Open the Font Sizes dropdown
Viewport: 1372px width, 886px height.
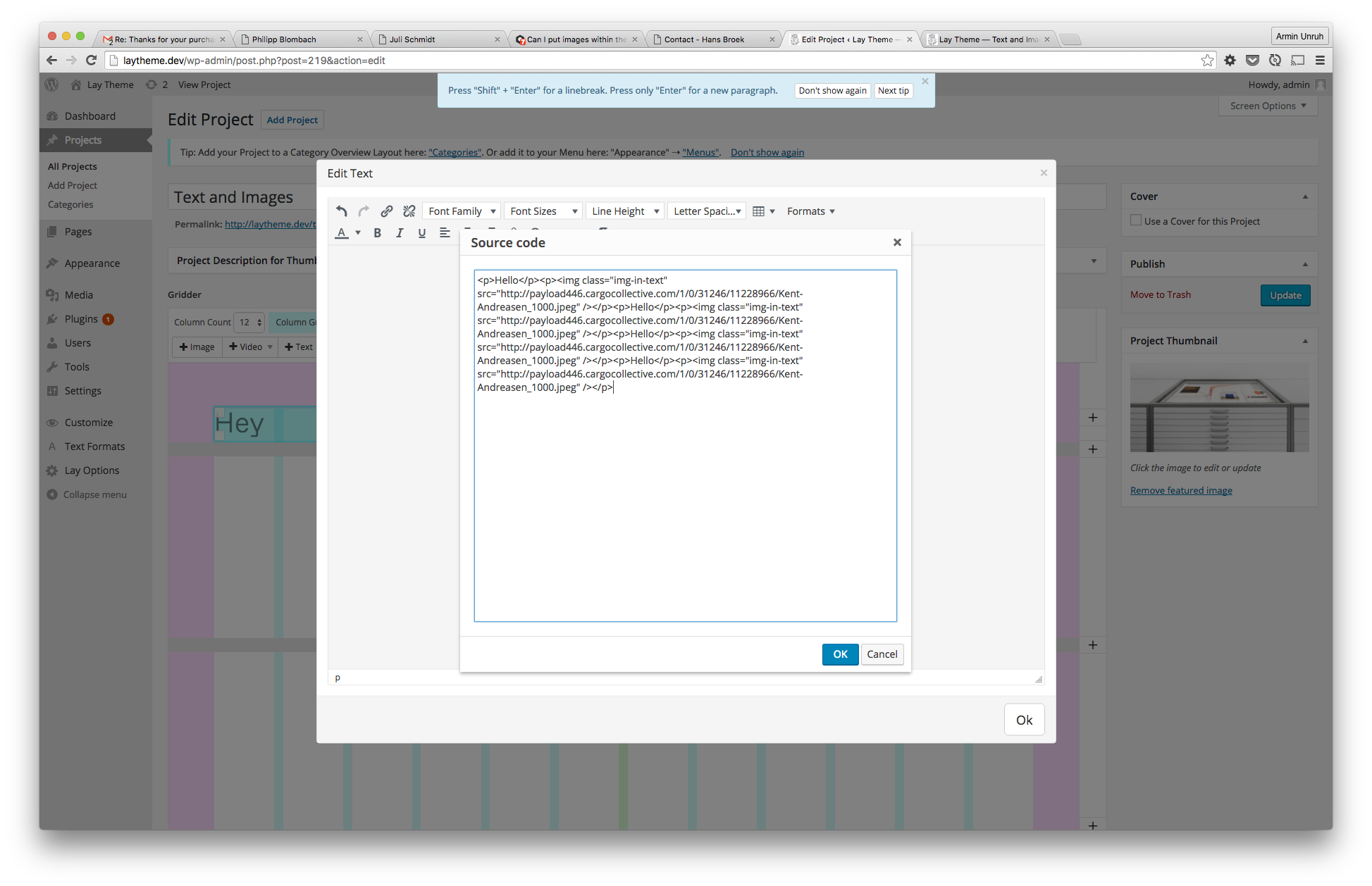(x=543, y=211)
